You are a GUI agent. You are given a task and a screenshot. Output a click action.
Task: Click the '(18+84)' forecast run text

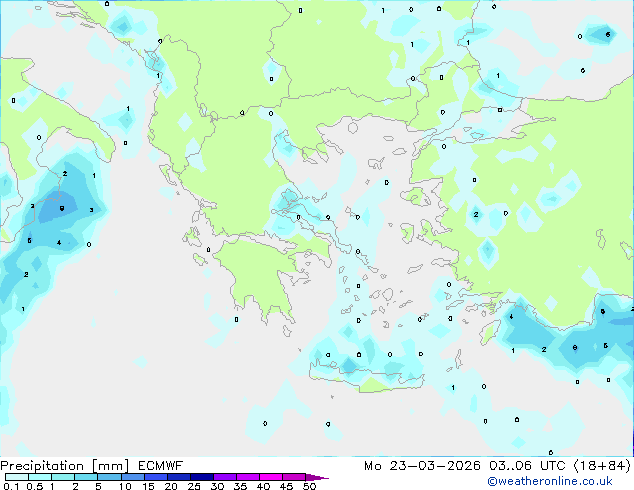point(602,466)
